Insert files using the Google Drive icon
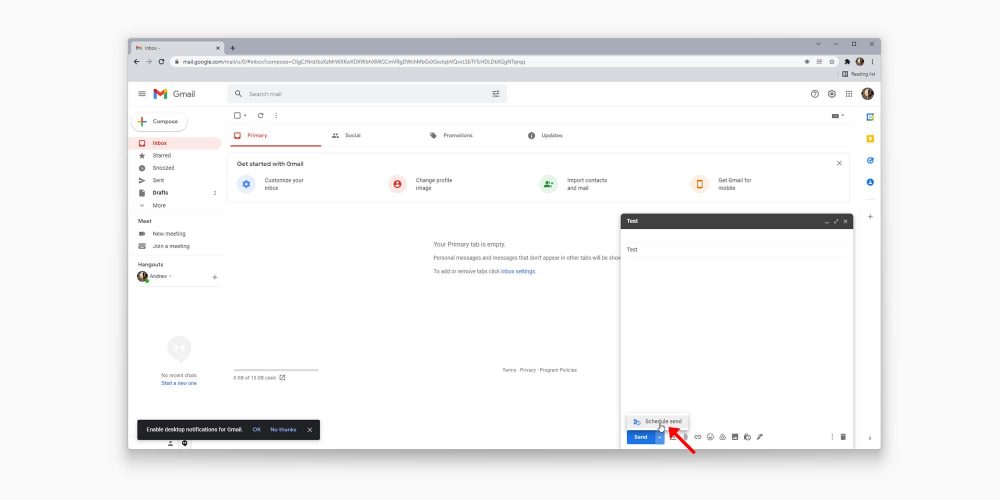1000x500 pixels. click(x=723, y=437)
